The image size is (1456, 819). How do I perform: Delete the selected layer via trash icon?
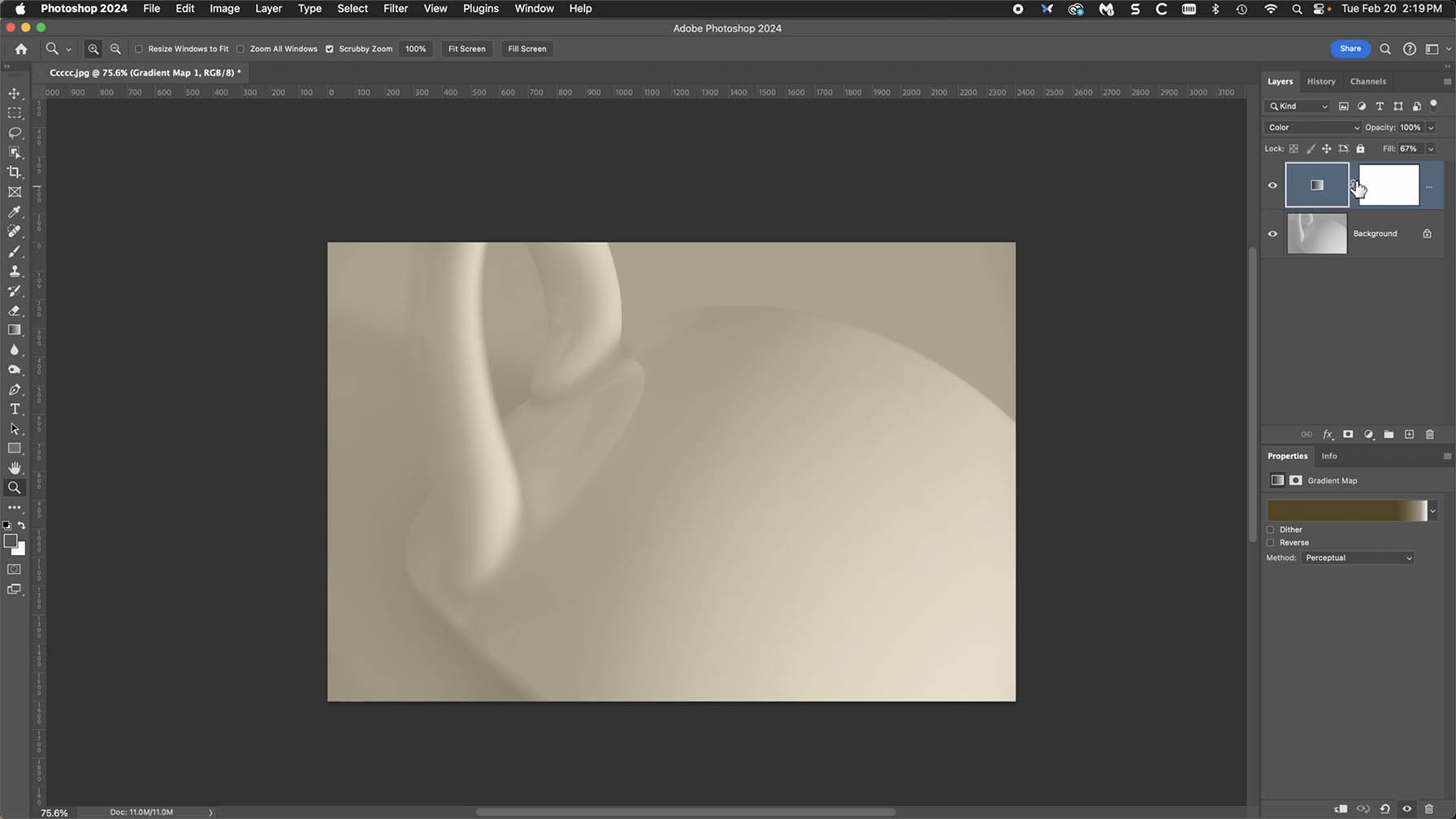coord(1430,435)
